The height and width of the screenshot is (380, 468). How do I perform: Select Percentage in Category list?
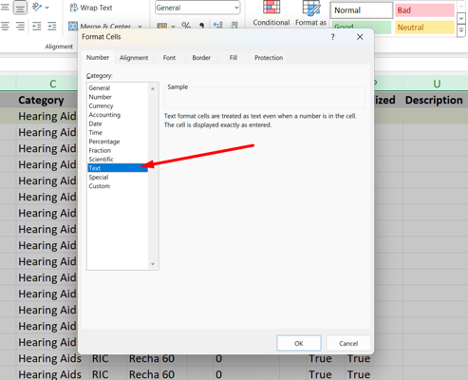point(118,141)
